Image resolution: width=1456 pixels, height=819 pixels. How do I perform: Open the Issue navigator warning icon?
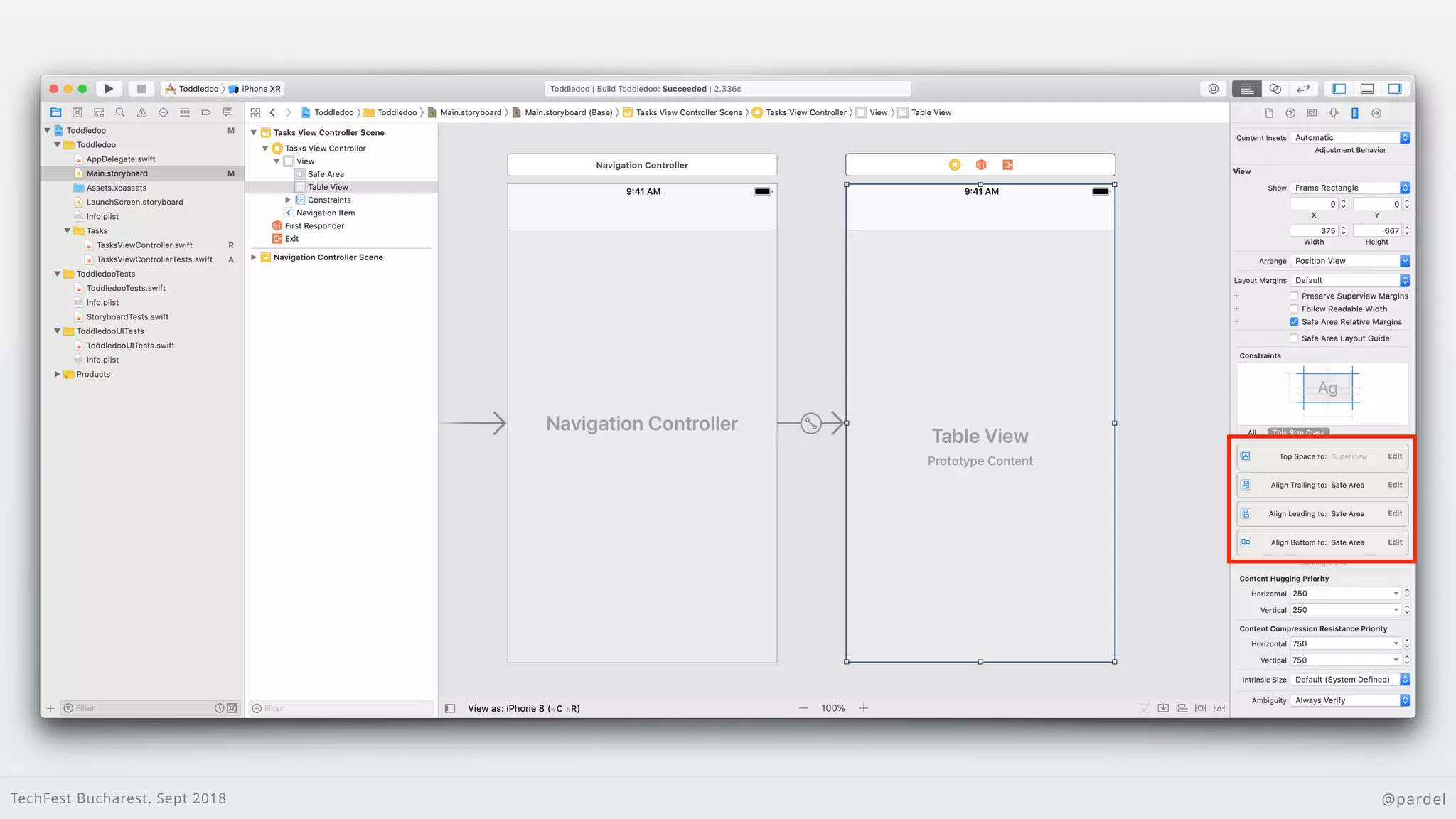click(x=141, y=112)
